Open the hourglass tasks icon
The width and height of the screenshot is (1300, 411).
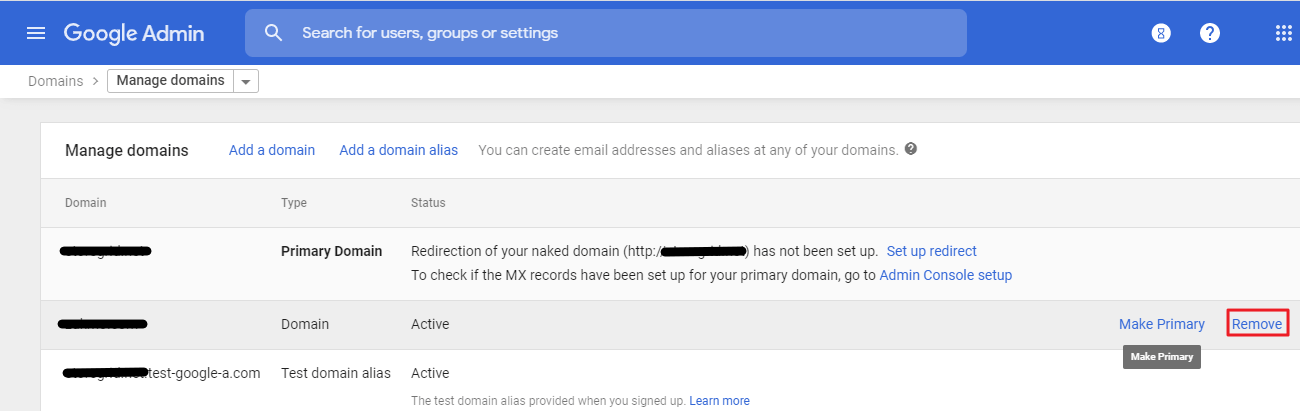1160,33
